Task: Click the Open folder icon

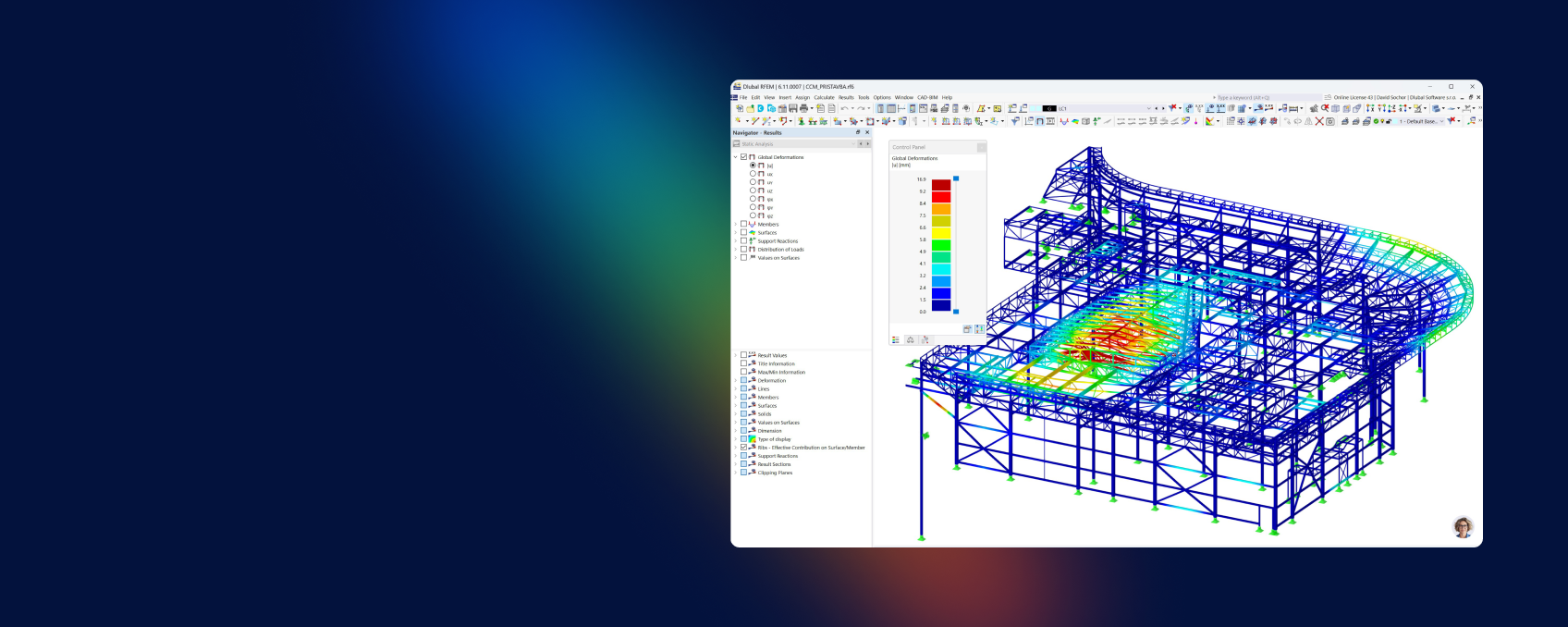Action: 751,108
